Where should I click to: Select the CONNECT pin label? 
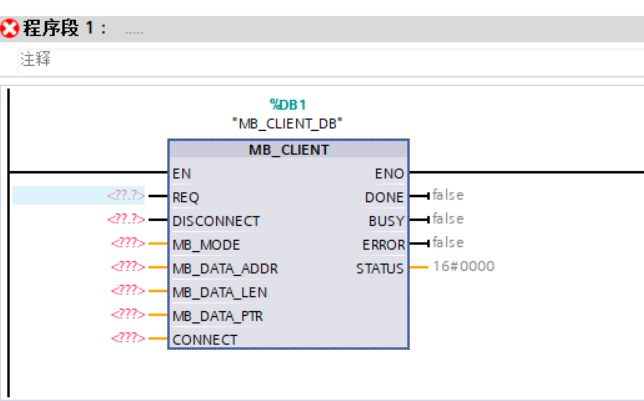click(205, 340)
